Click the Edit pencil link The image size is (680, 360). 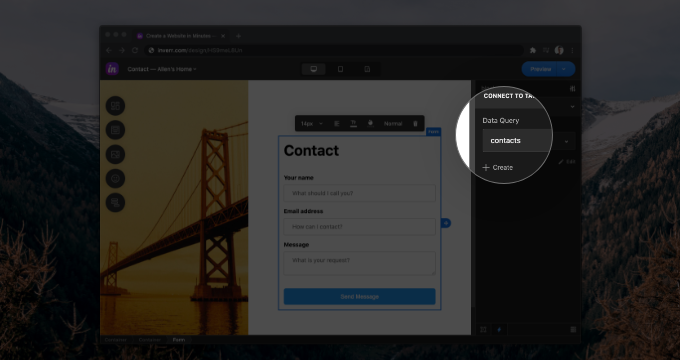567,162
